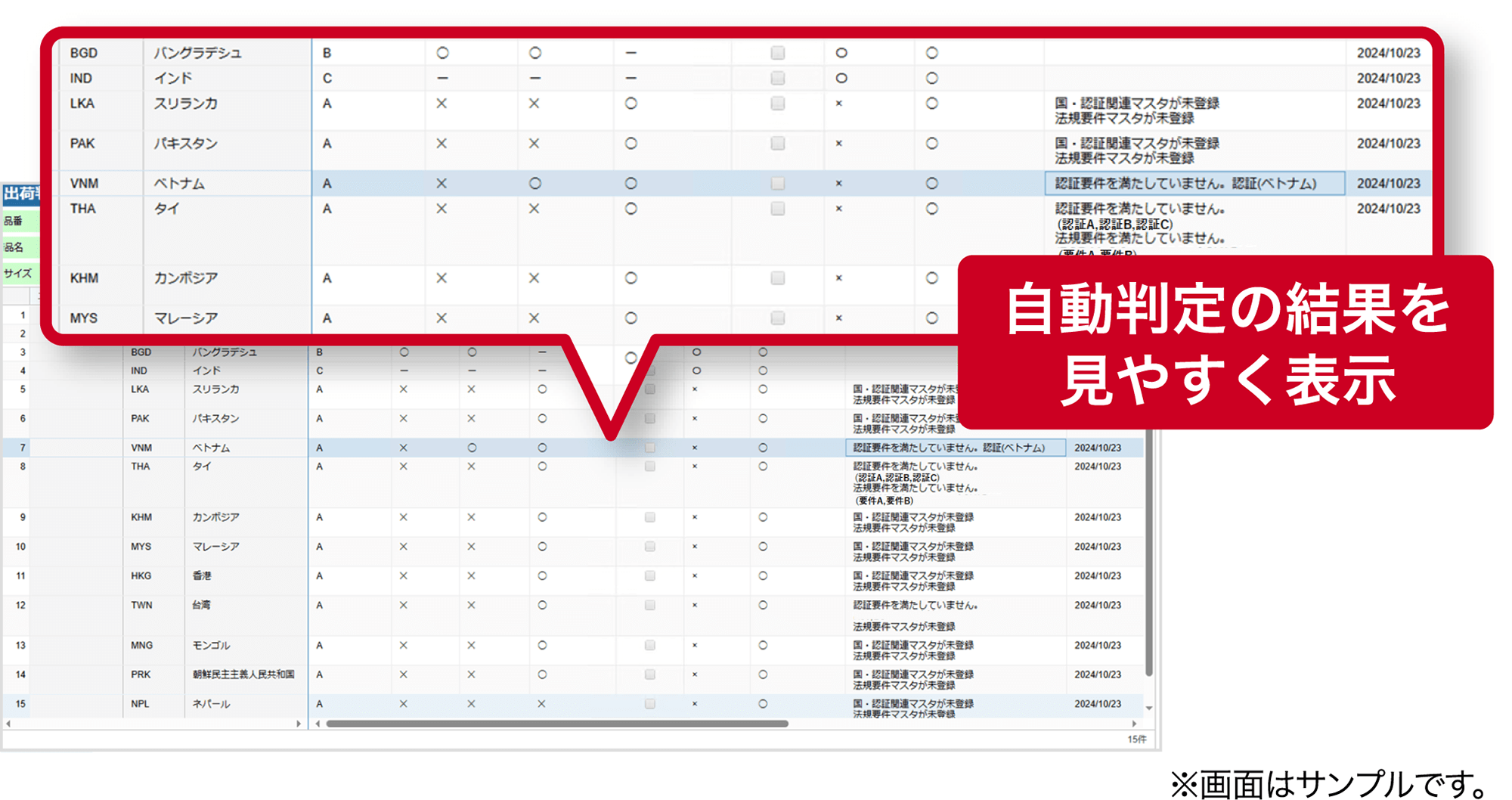The height and width of the screenshot is (800, 1512).
Task: Click the ○ mark in the Cambodia (KHM) row
Action: 631,278
